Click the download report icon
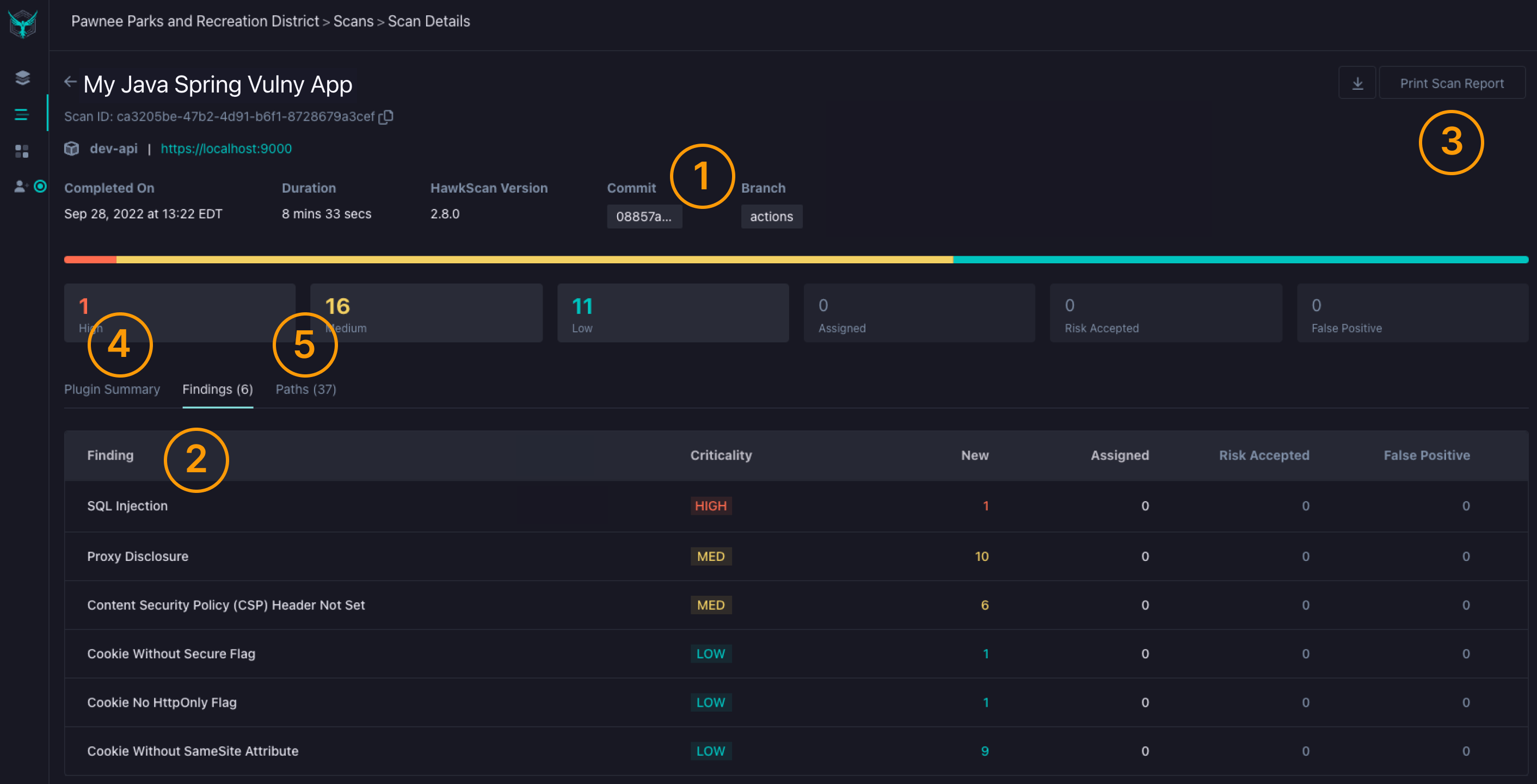Viewport: 1537px width, 784px height. pyautogui.click(x=1357, y=83)
